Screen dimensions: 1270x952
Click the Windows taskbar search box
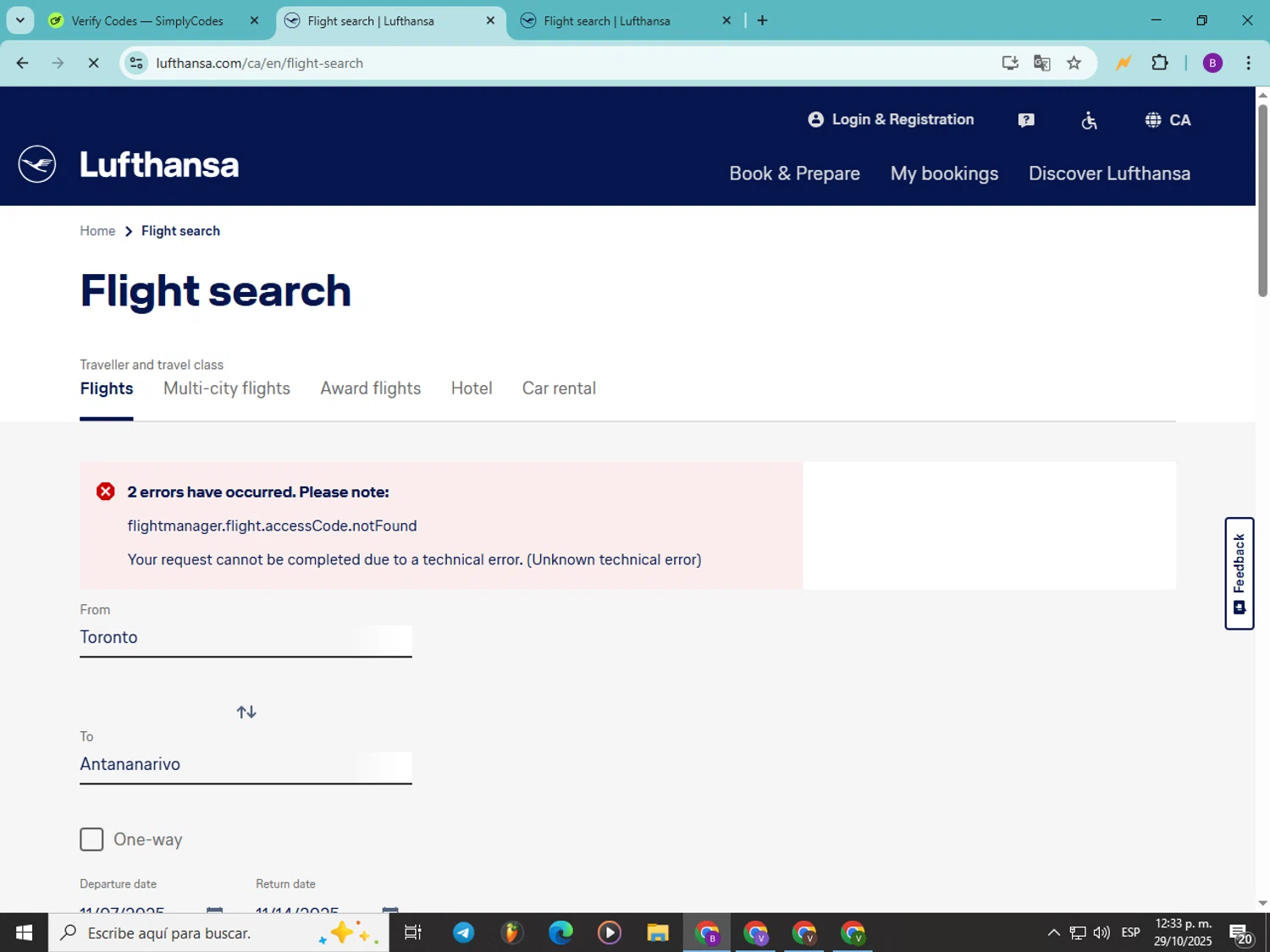point(218,933)
